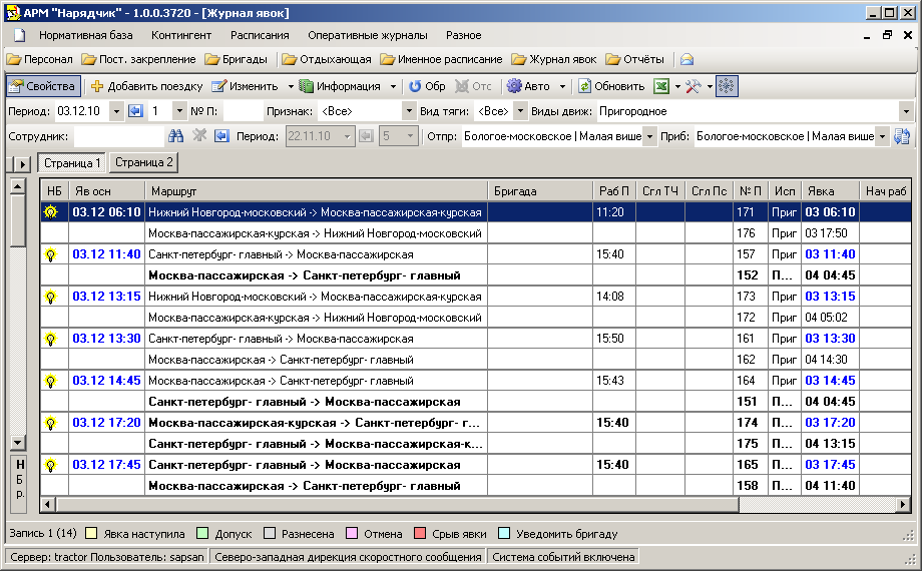Viewport: 922px width, 571px height.
Task: Click the binoculars search employee icon
Action: coord(176,136)
